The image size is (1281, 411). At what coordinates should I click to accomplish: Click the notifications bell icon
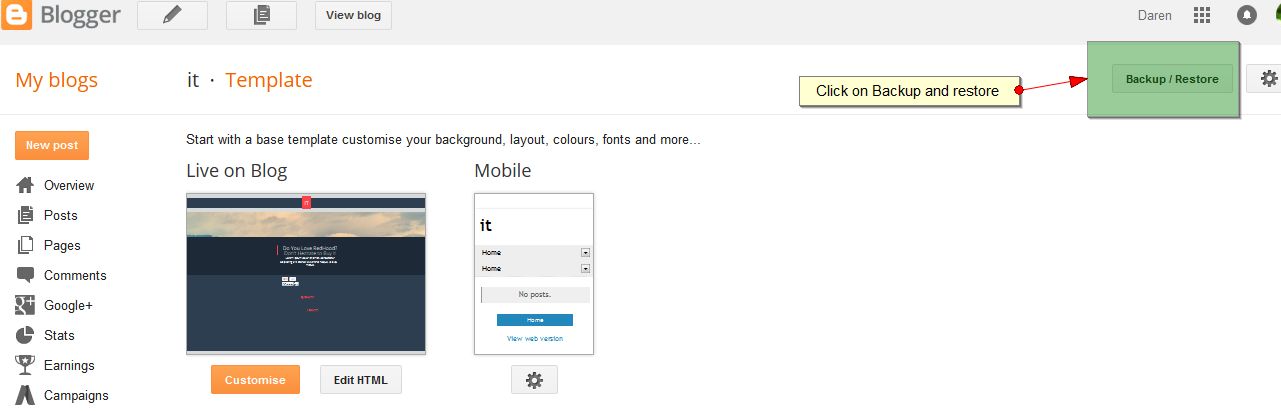(x=1246, y=15)
